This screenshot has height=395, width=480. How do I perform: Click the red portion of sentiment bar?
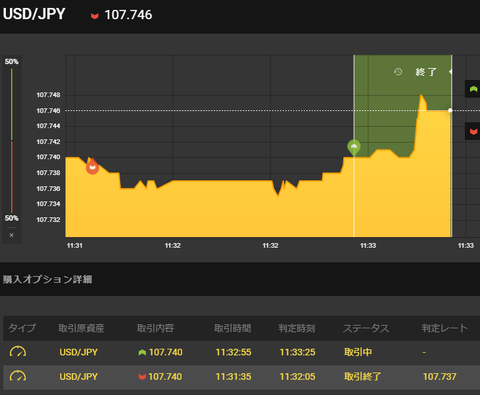click(12, 177)
